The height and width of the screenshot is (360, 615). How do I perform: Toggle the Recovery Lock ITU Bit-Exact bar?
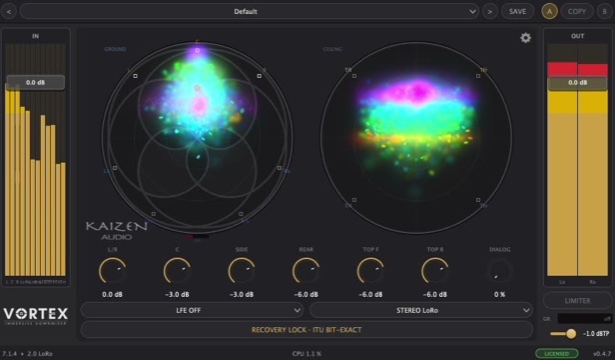coord(306,330)
